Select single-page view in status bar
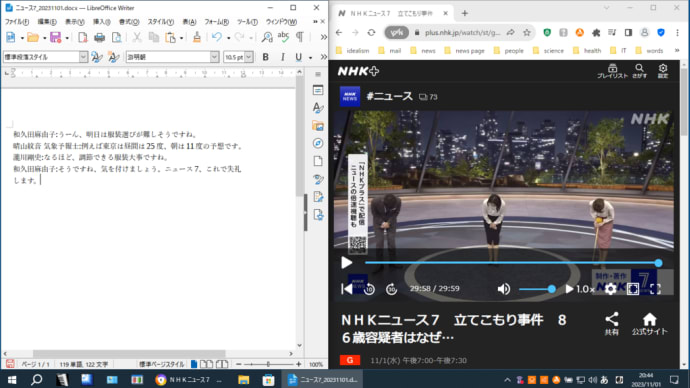 [x=194, y=364]
